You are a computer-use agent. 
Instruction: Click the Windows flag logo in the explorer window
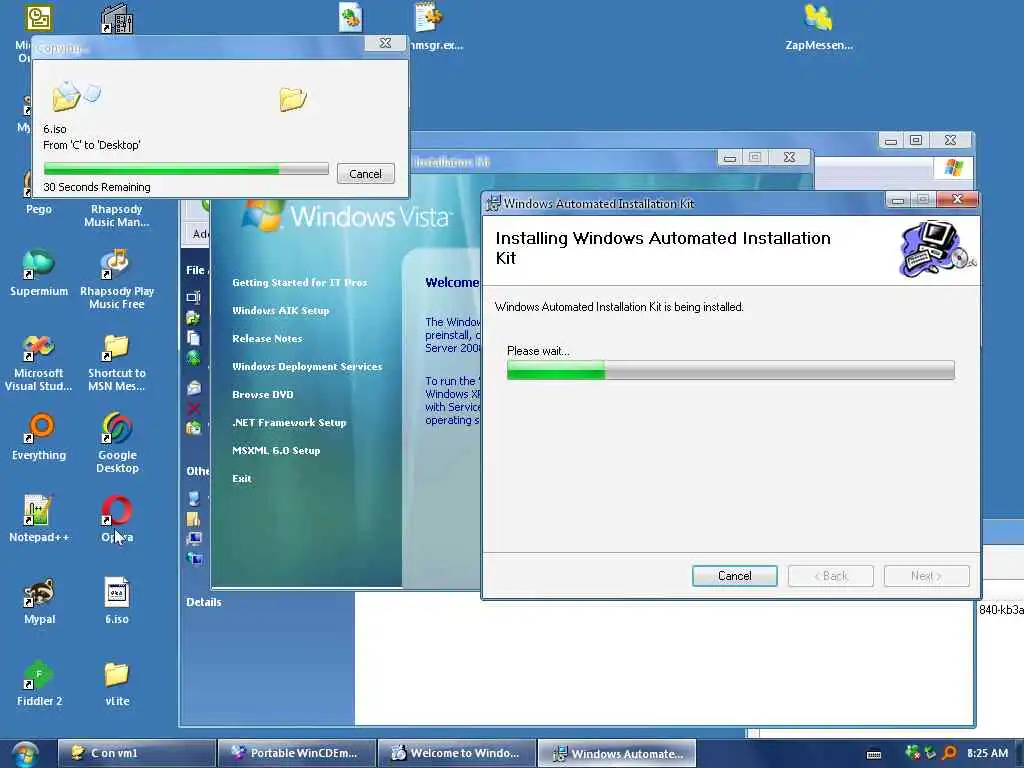953,168
